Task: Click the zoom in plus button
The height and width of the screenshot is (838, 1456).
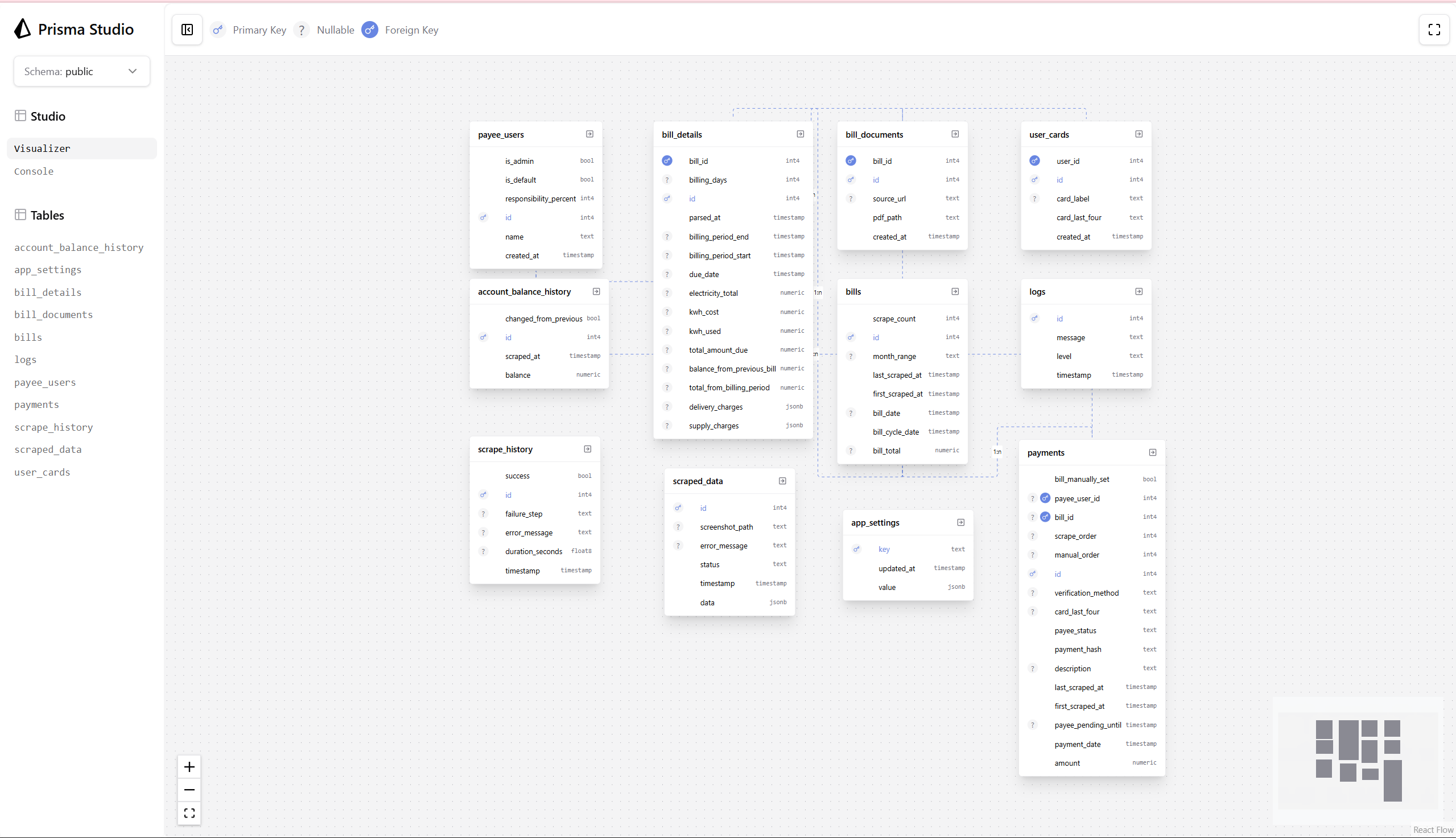Action: coord(189,767)
